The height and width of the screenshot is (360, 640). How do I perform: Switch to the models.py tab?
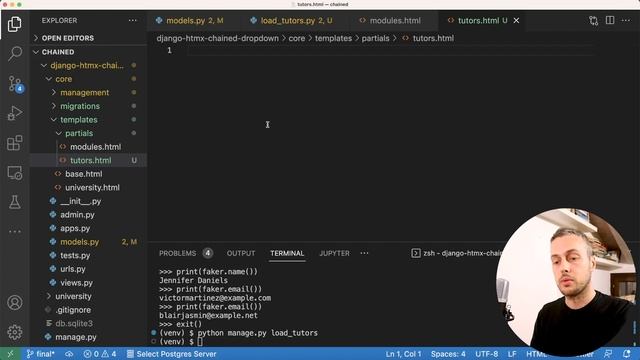190,20
